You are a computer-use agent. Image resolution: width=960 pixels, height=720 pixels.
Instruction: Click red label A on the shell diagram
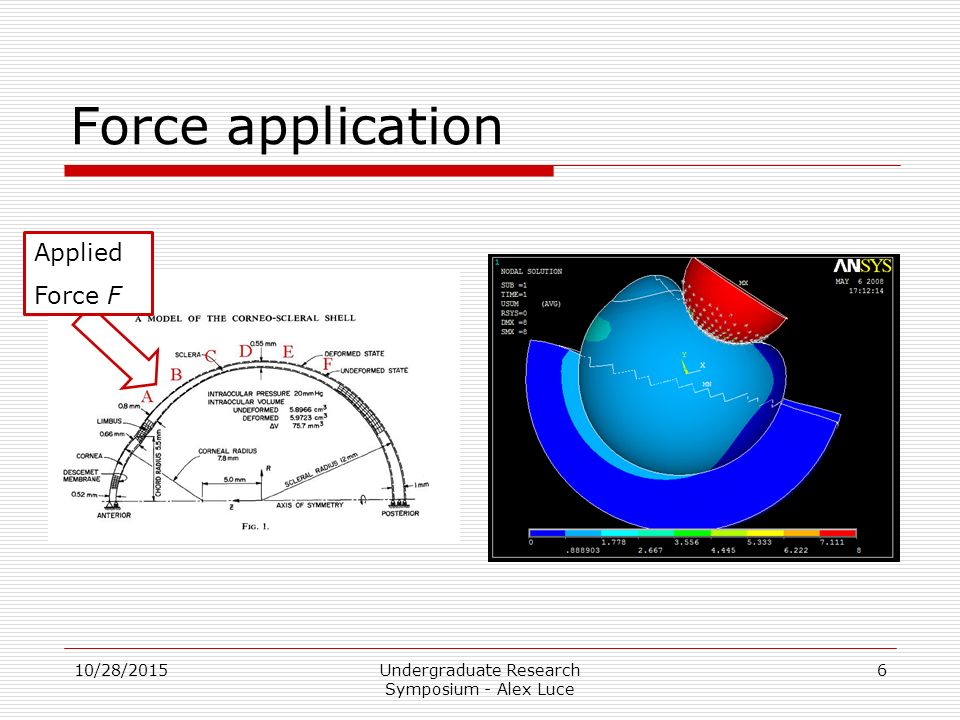(x=147, y=397)
